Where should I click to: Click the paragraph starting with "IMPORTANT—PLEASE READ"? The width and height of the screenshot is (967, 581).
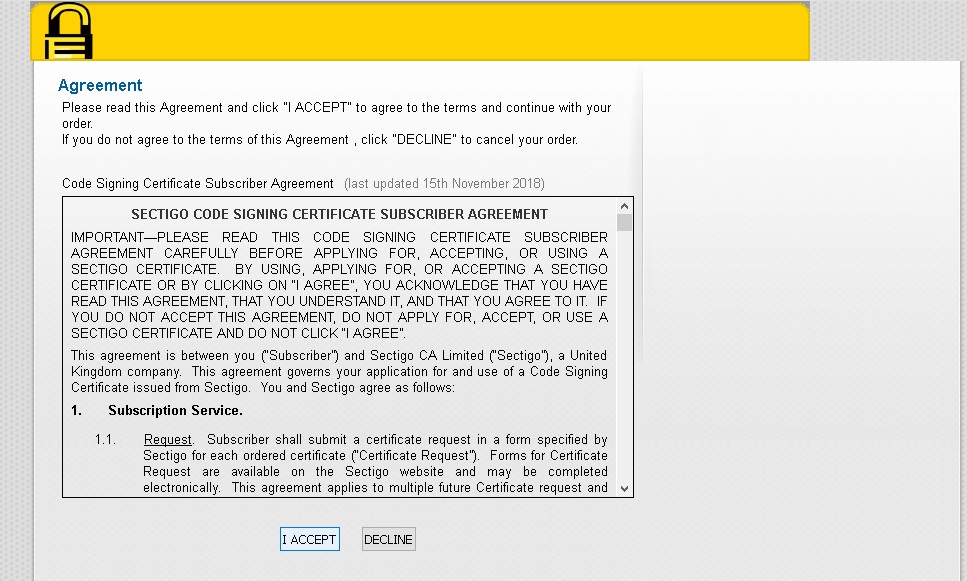coord(339,285)
